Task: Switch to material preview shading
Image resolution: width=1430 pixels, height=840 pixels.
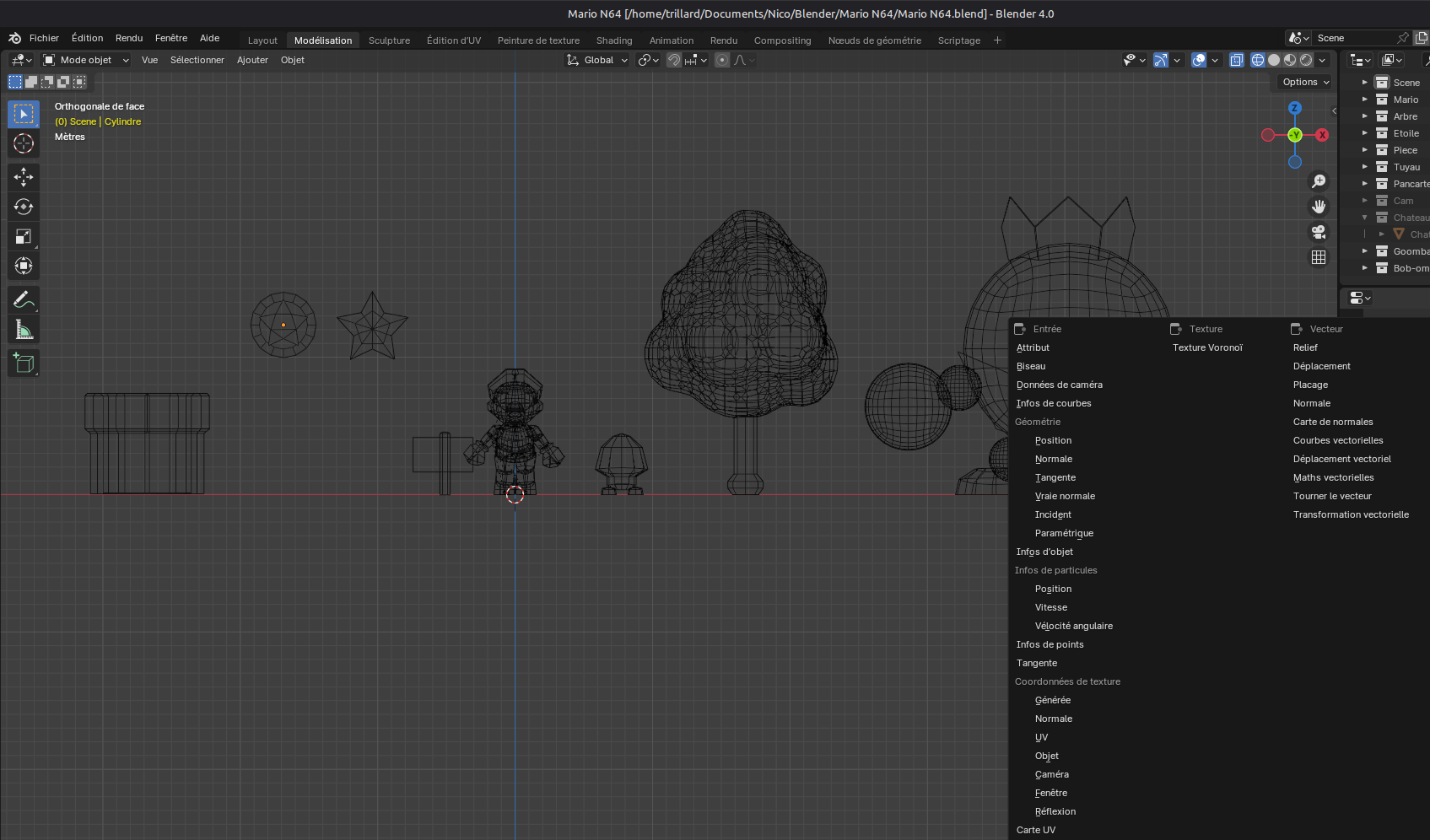Action: click(1290, 60)
